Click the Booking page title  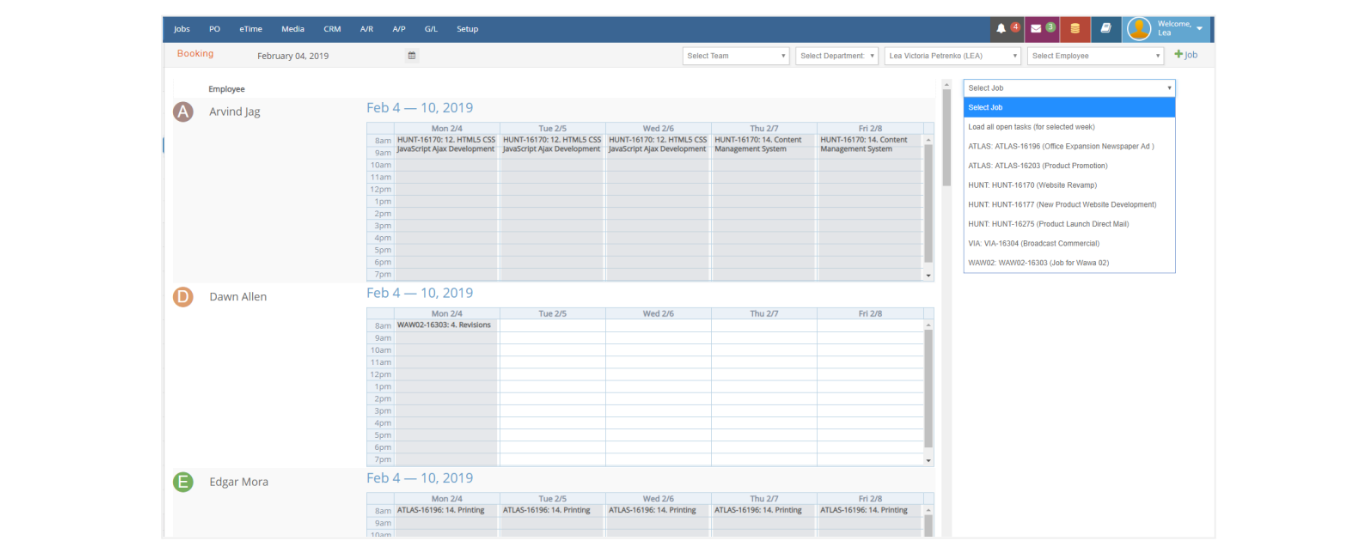[195, 54]
